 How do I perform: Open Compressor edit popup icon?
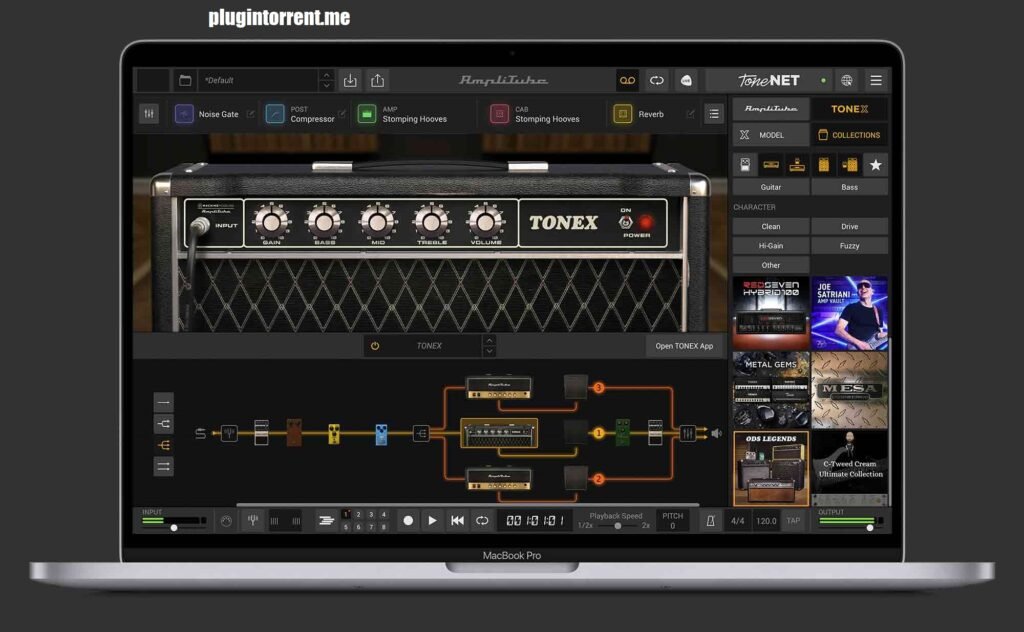(342, 114)
